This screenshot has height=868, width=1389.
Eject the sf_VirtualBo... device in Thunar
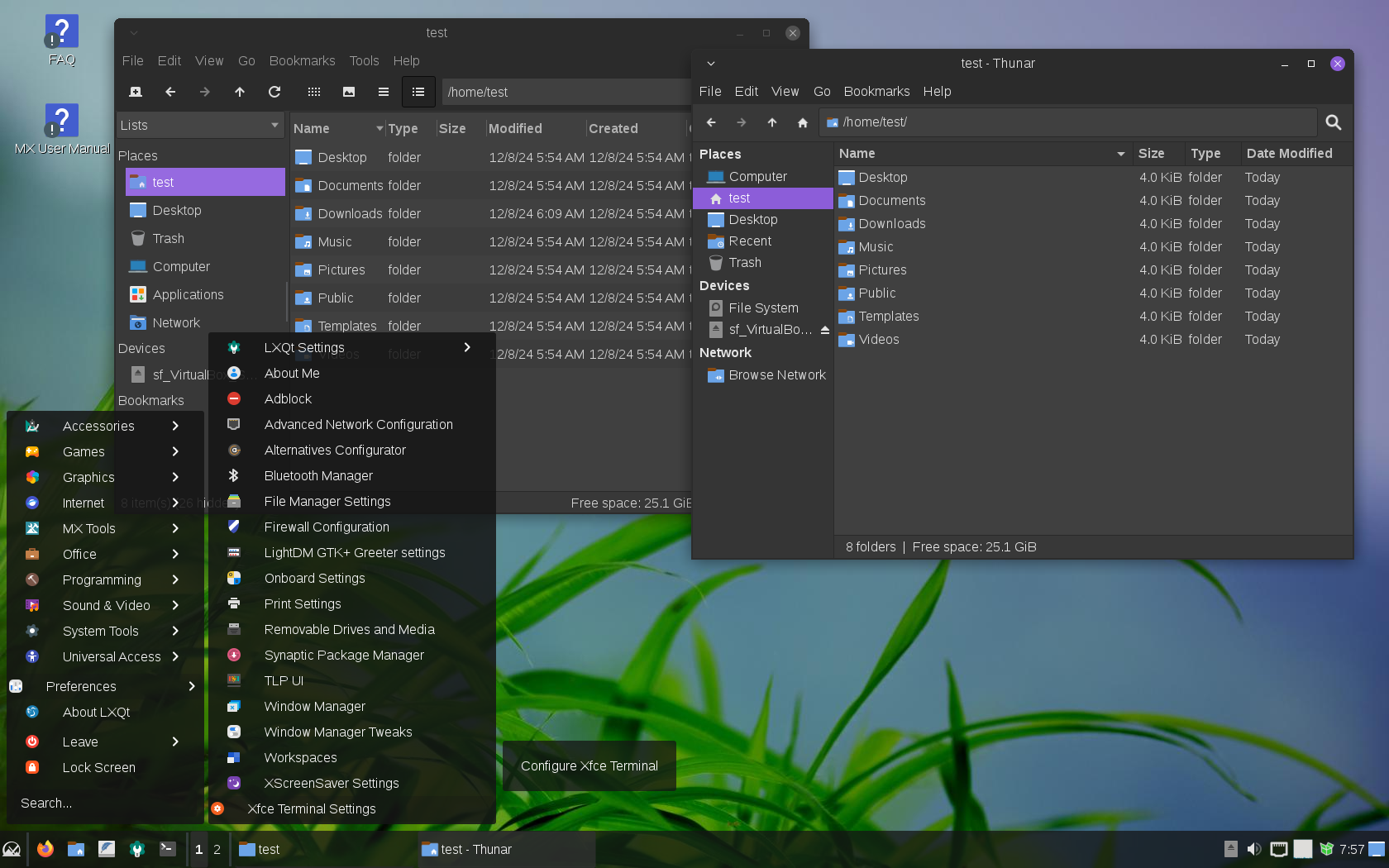824,330
